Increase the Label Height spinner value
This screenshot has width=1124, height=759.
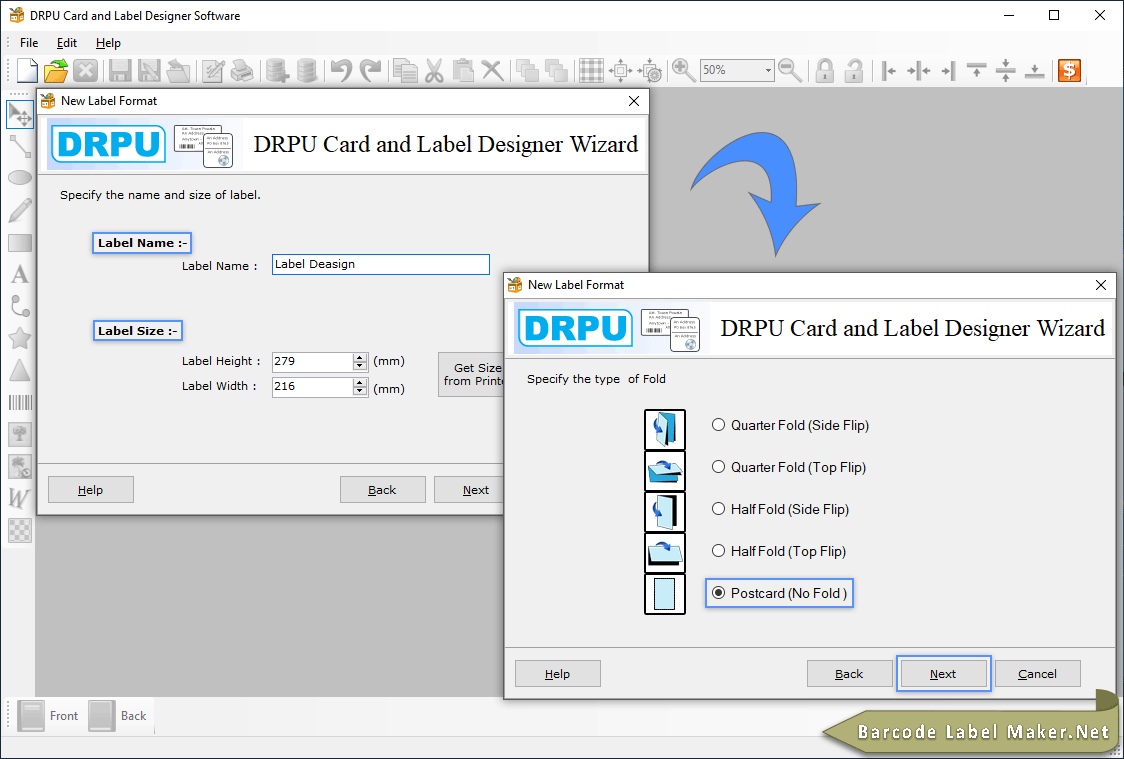[x=360, y=357]
